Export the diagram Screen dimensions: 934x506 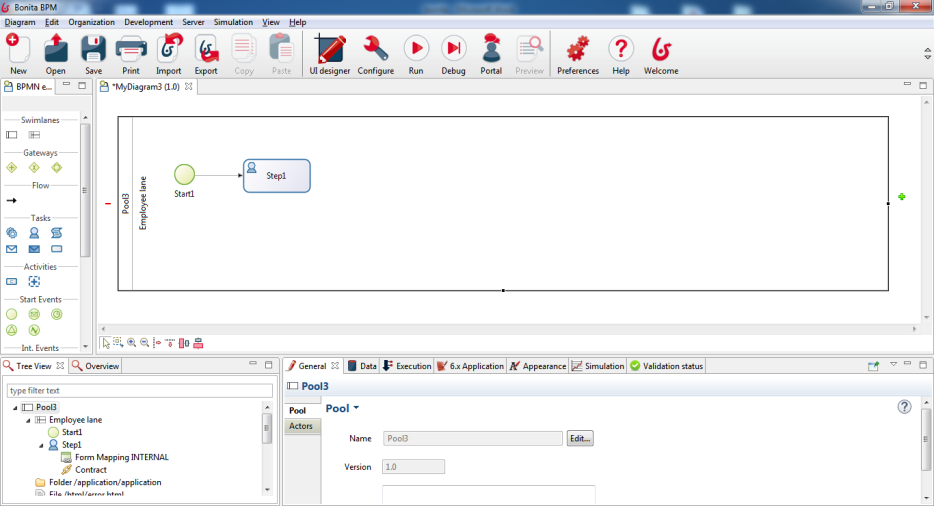pyautogui.click(x=206, y=54)
